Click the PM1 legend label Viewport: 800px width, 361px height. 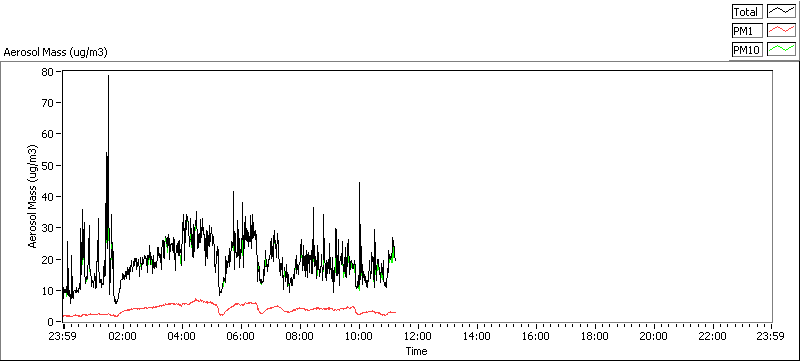coord(747,31)
